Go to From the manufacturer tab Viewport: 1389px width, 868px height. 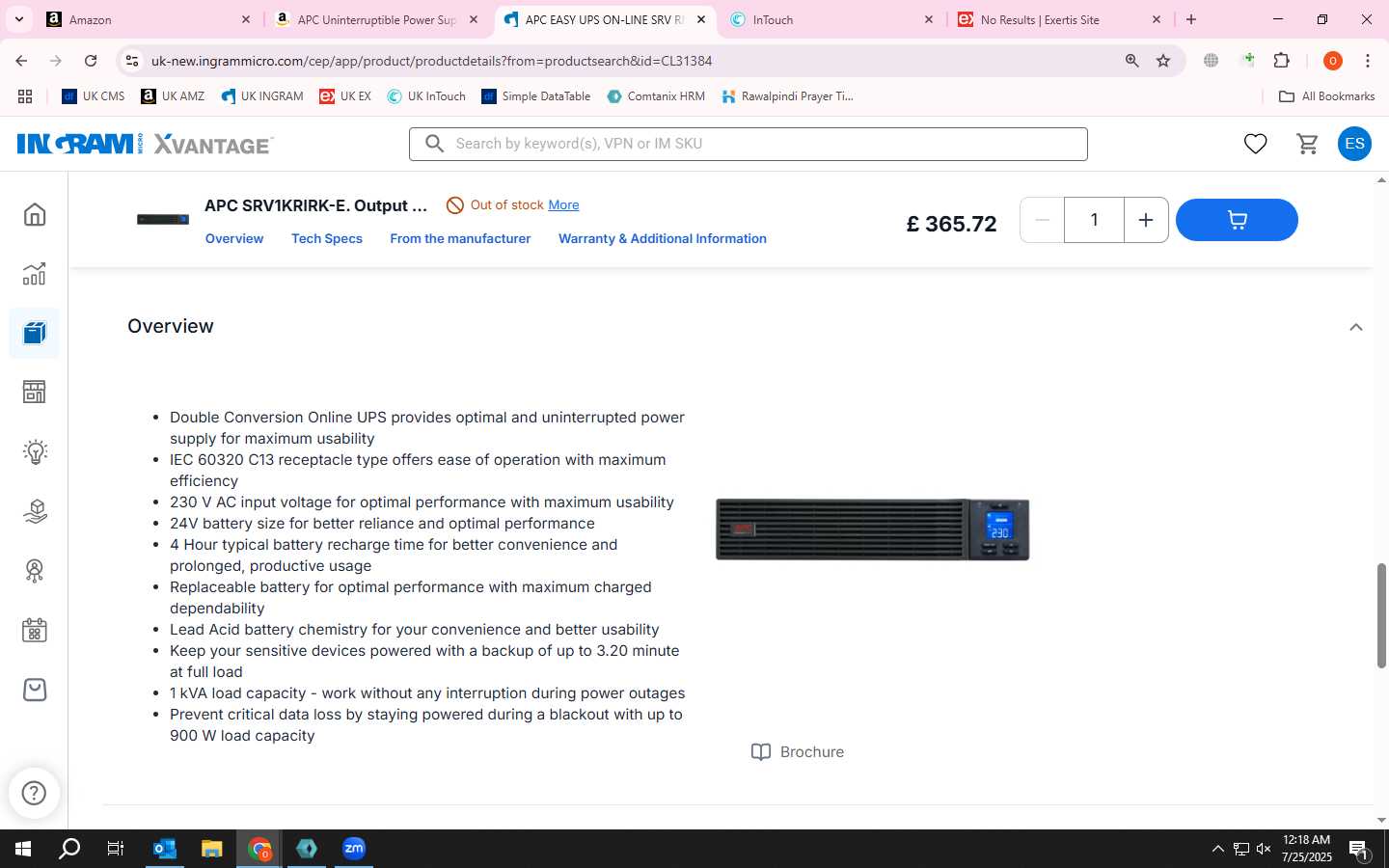tap(460, 238)
